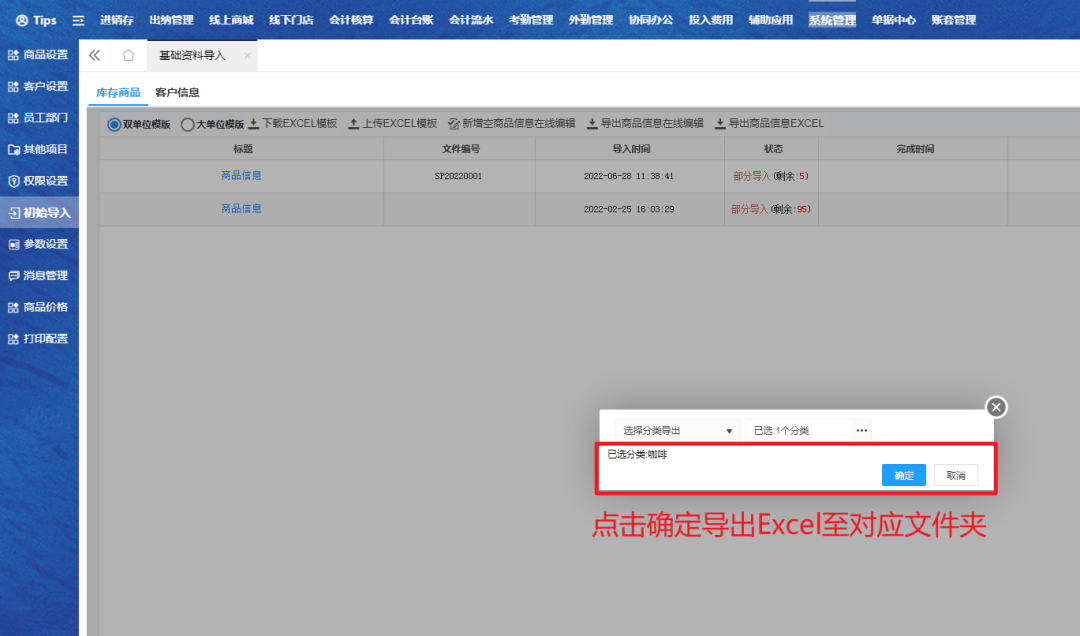Click the hamburger menu icon beside Tips

pyautogui.click(x=78, y=20)
